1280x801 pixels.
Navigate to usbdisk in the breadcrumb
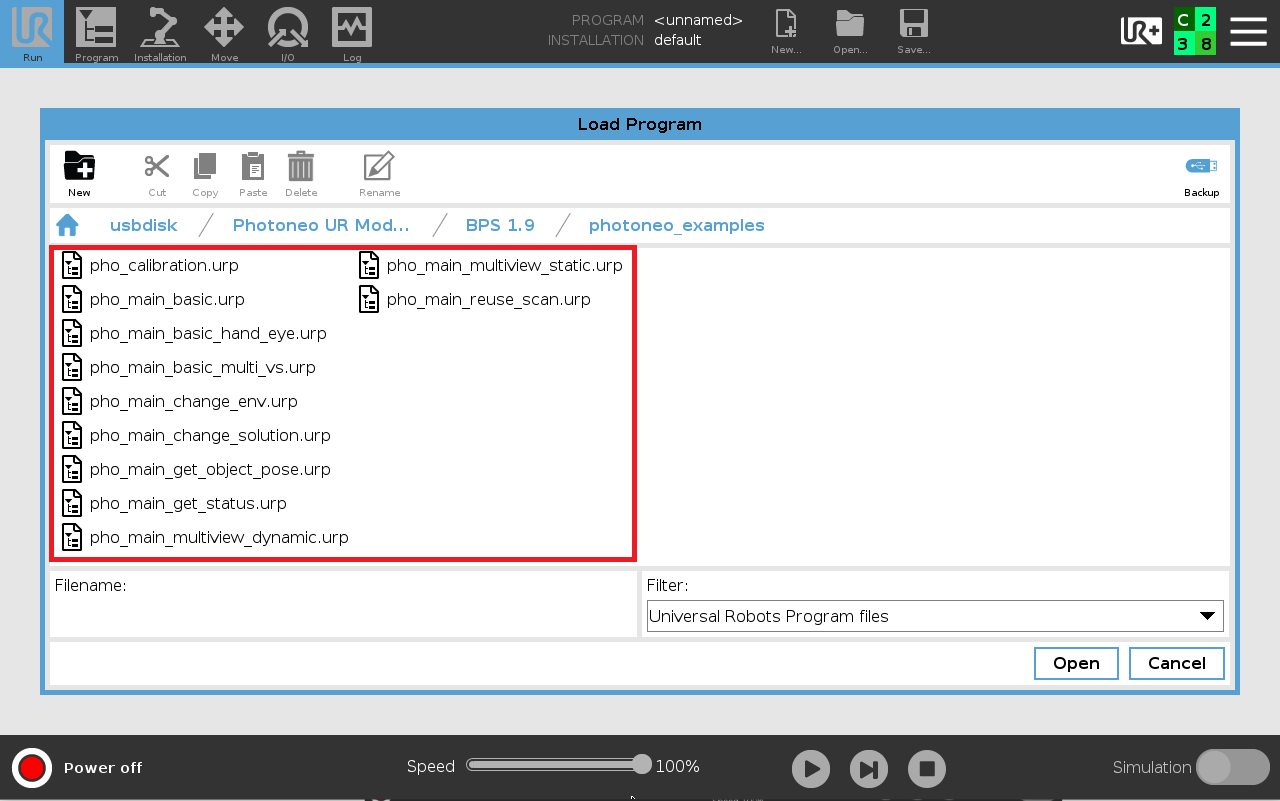pyautogui.click(x=144, y=225)
